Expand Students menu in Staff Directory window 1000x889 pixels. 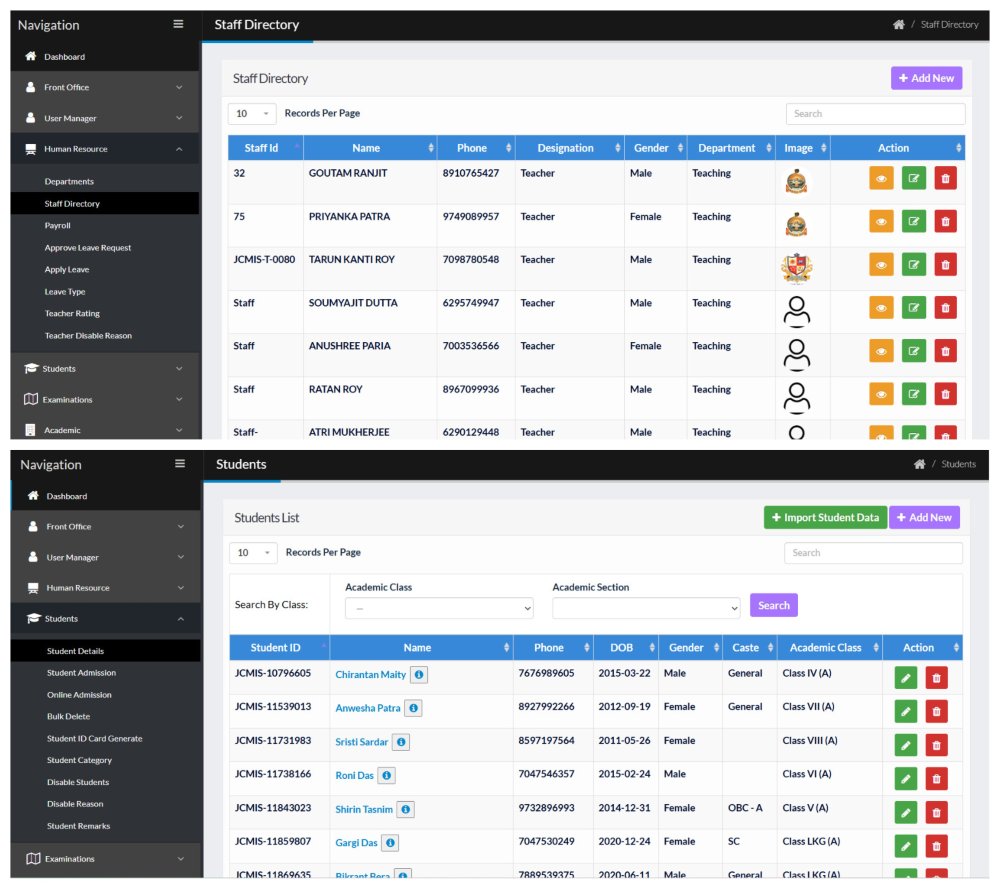coord(105,369)
